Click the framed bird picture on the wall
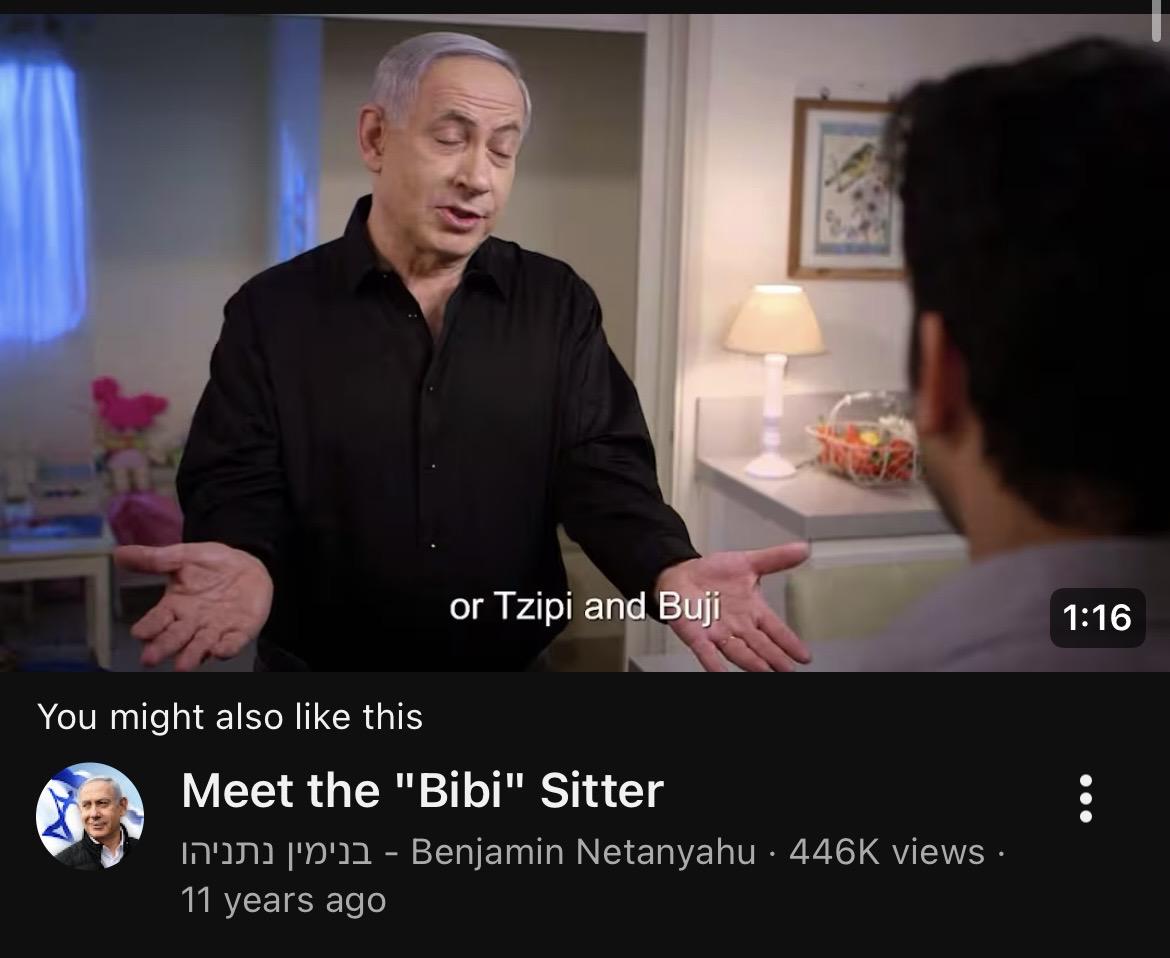Image resolution: width=1170 pixels, height=958 pixels. [847, 189]
